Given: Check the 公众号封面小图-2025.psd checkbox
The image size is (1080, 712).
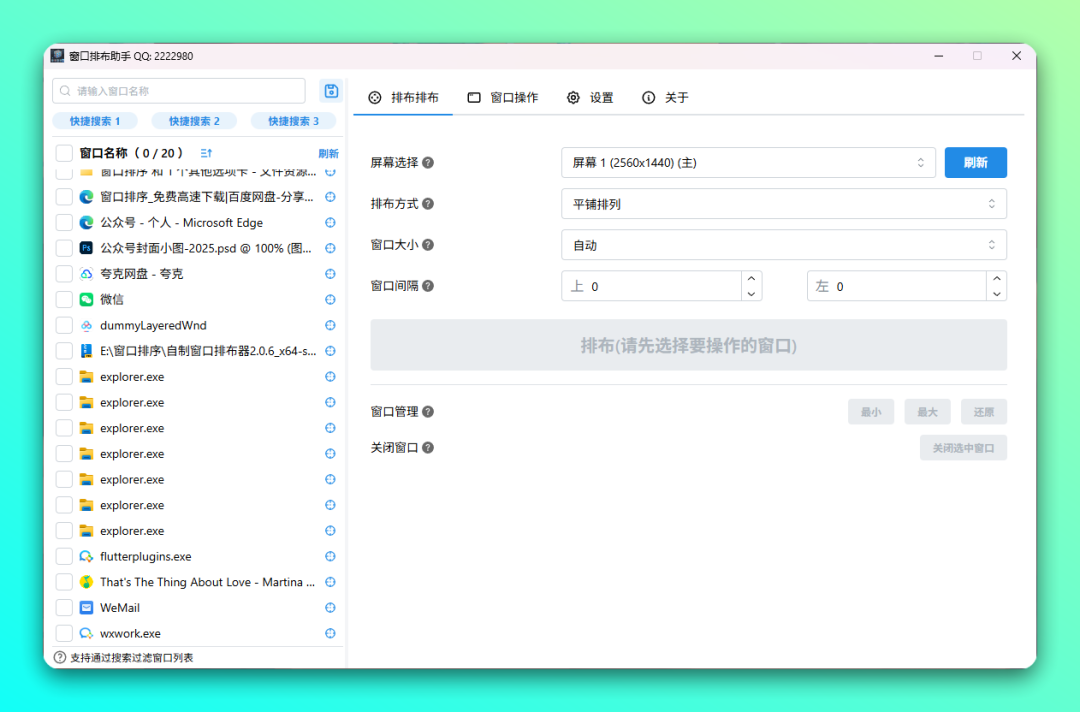Looking at the screenshot, I should (64, 248).
